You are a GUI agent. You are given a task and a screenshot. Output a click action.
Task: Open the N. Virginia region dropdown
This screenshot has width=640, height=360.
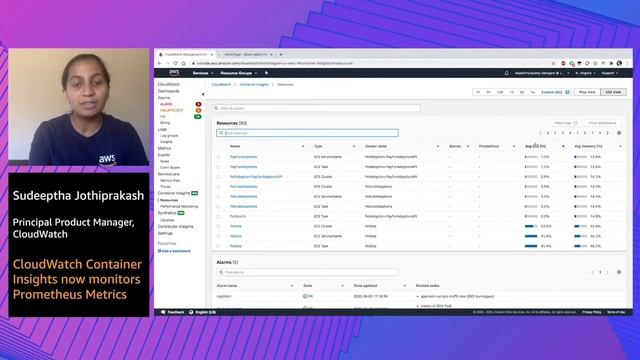pos(585,73)
